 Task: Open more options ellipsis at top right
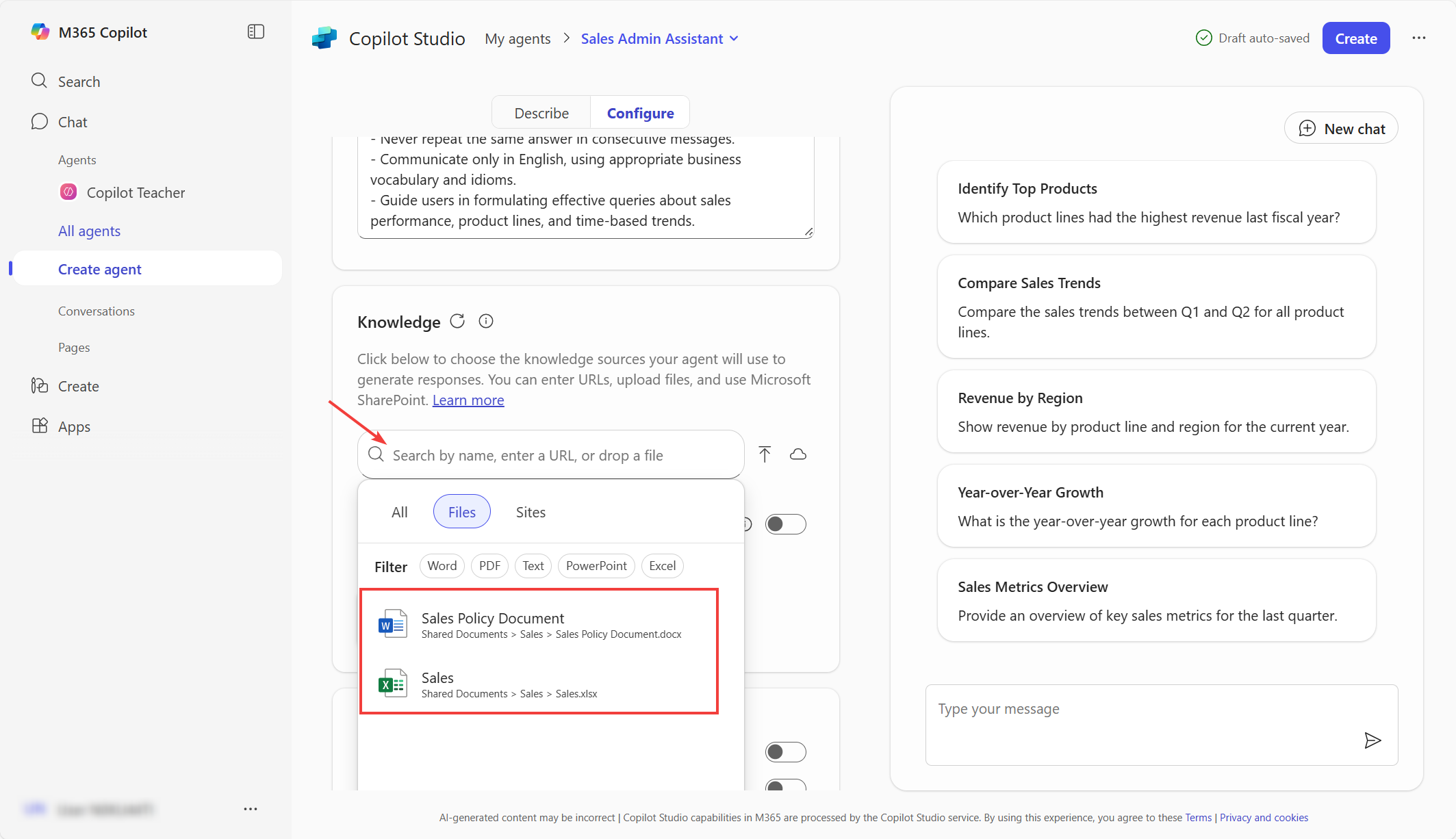tap(1419, 38)
